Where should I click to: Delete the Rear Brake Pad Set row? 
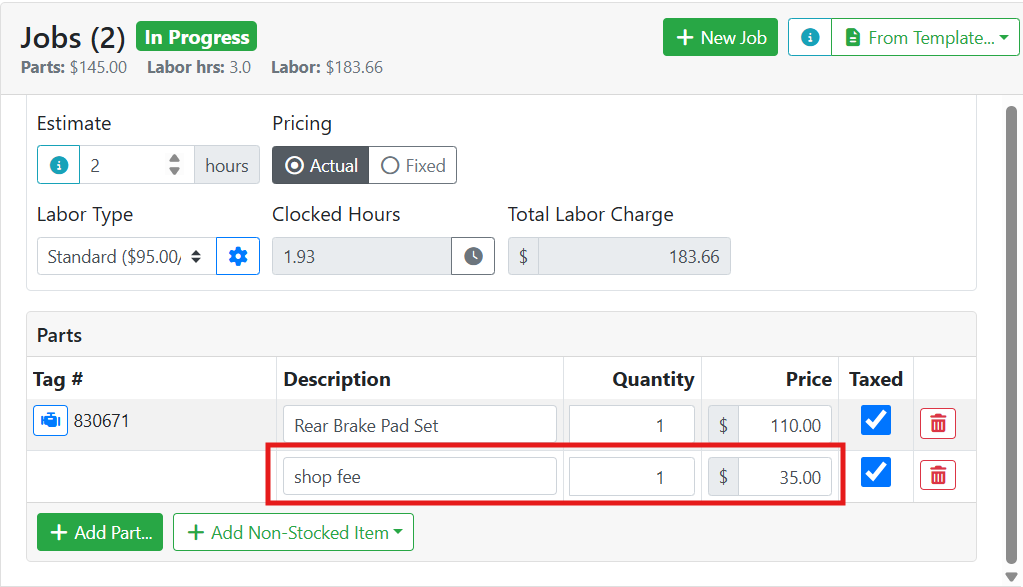click(x=938, y=424)
